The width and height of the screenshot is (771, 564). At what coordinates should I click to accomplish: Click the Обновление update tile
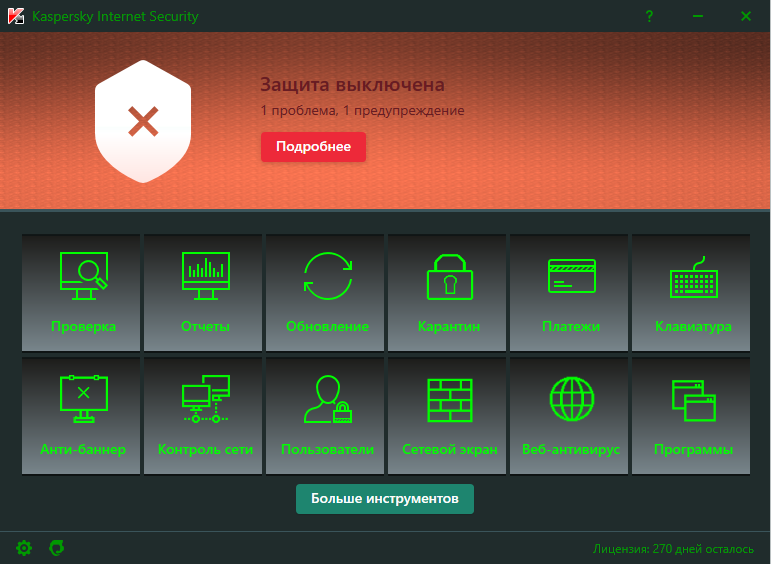(325, 293)
